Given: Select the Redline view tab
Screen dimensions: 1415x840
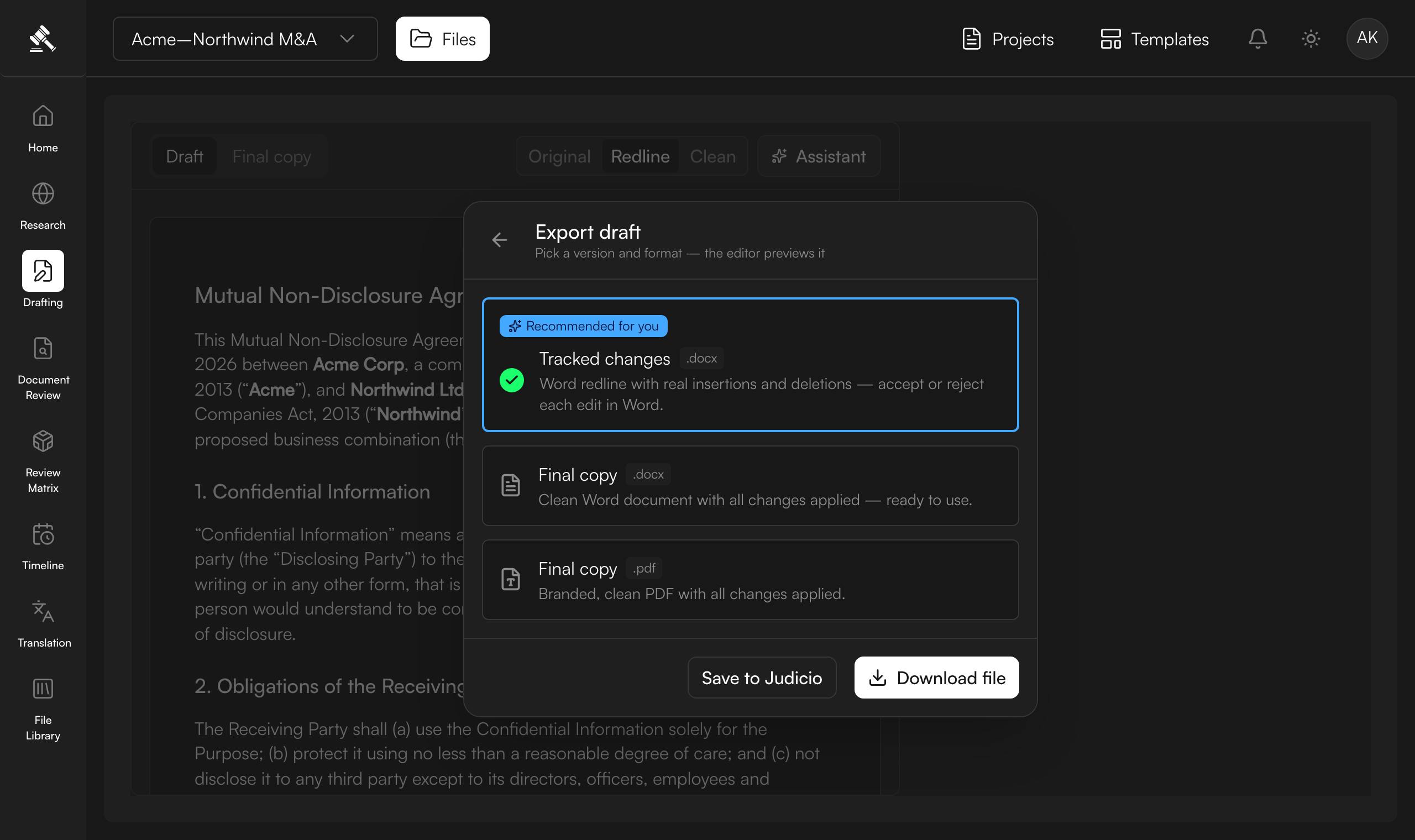Looking at the screenshot, I should tap(640, 156).
